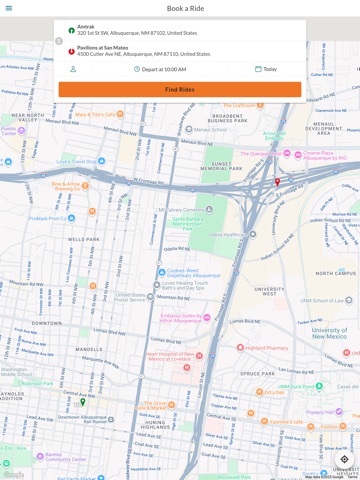Click ProMark Print Co shop icon
The height and width of the screenshot is (480, 360).
click(71, 218)
